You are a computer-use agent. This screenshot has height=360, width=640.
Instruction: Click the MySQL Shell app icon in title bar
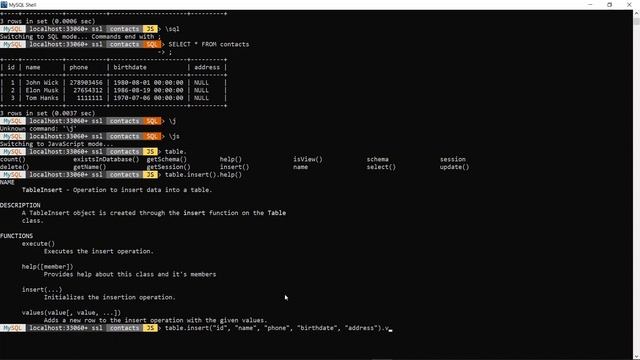pos(4,4)
